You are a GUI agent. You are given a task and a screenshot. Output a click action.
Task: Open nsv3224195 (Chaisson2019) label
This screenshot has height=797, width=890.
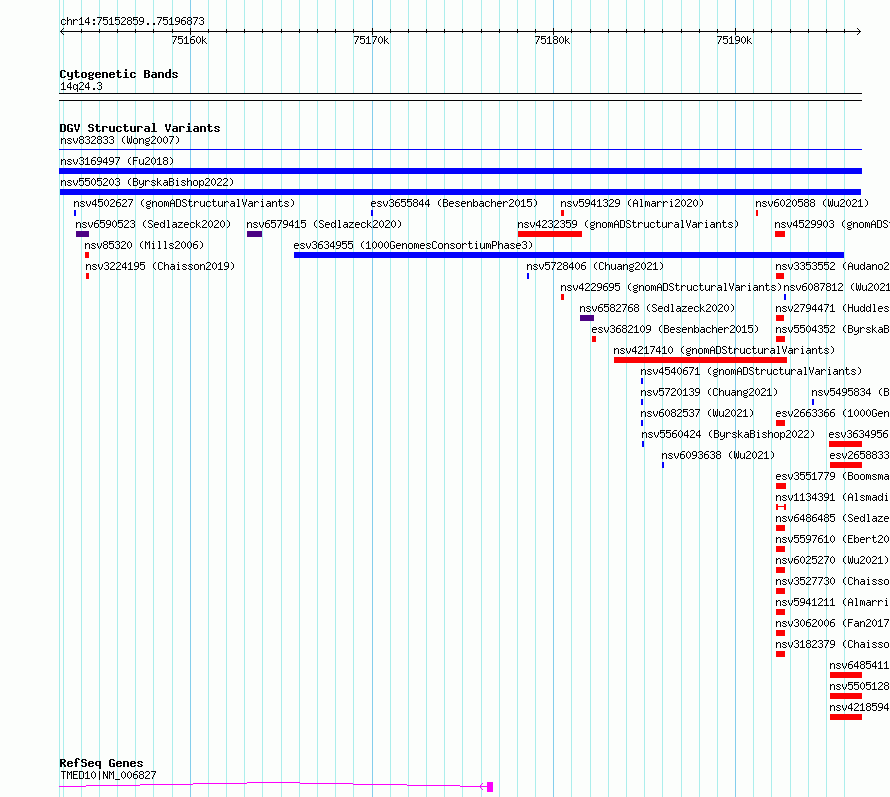point(160,266)
